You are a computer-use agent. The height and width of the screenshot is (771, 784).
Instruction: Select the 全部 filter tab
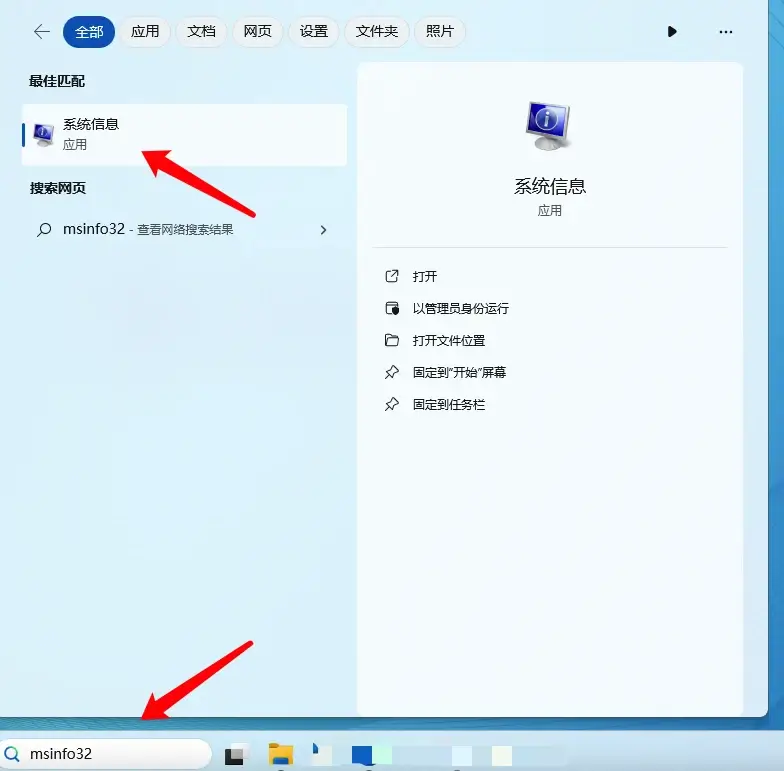click(89, 32)
